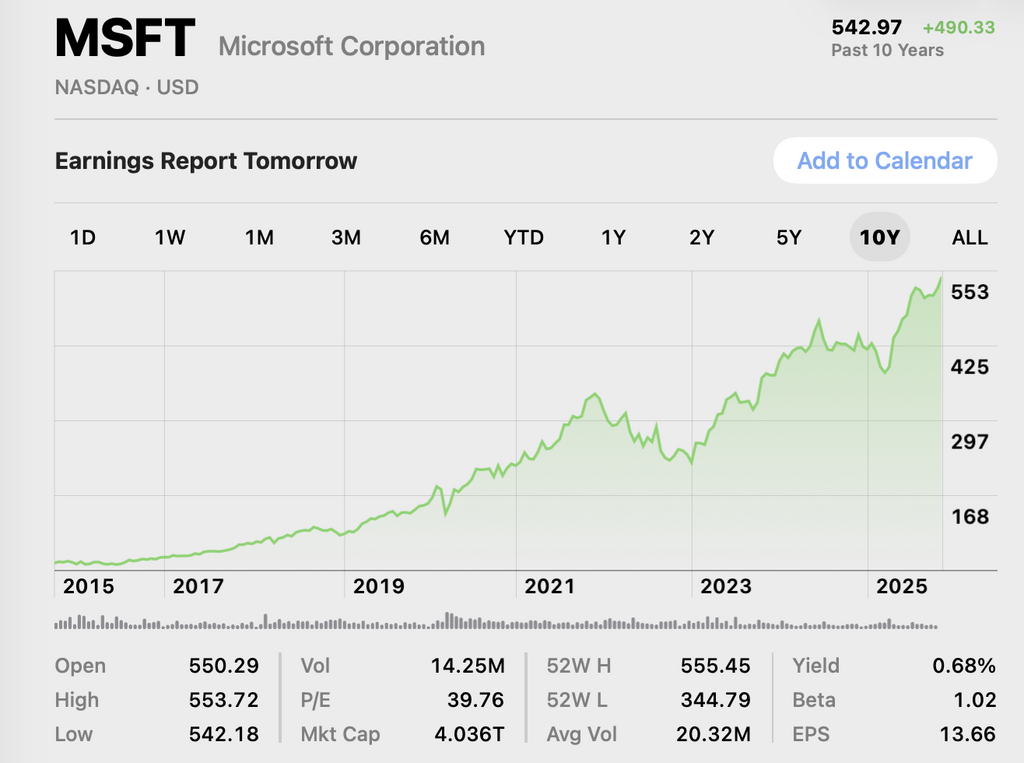Click the +490.33 price change value

pos(958,27)
